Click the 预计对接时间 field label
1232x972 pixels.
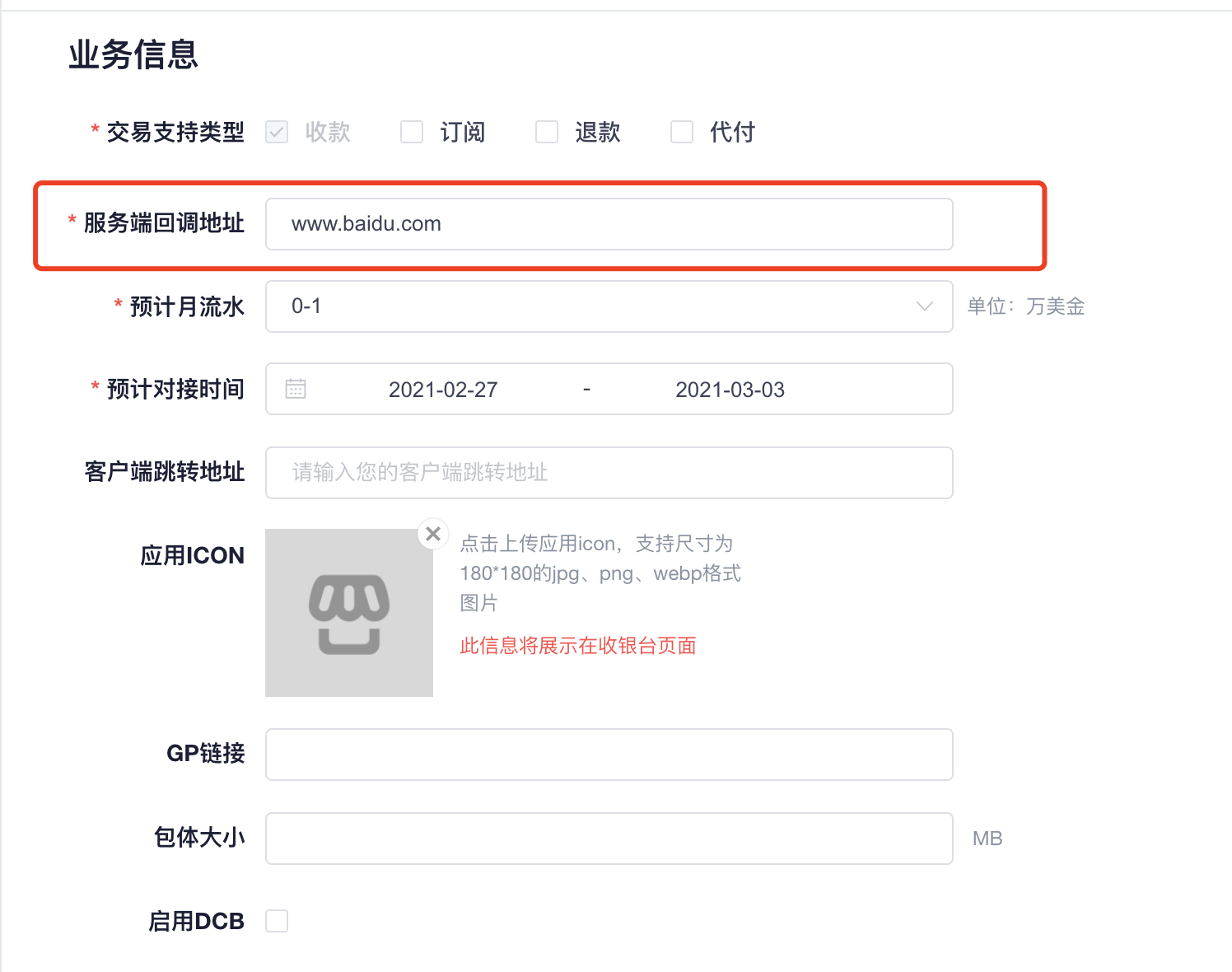(175, 389)
